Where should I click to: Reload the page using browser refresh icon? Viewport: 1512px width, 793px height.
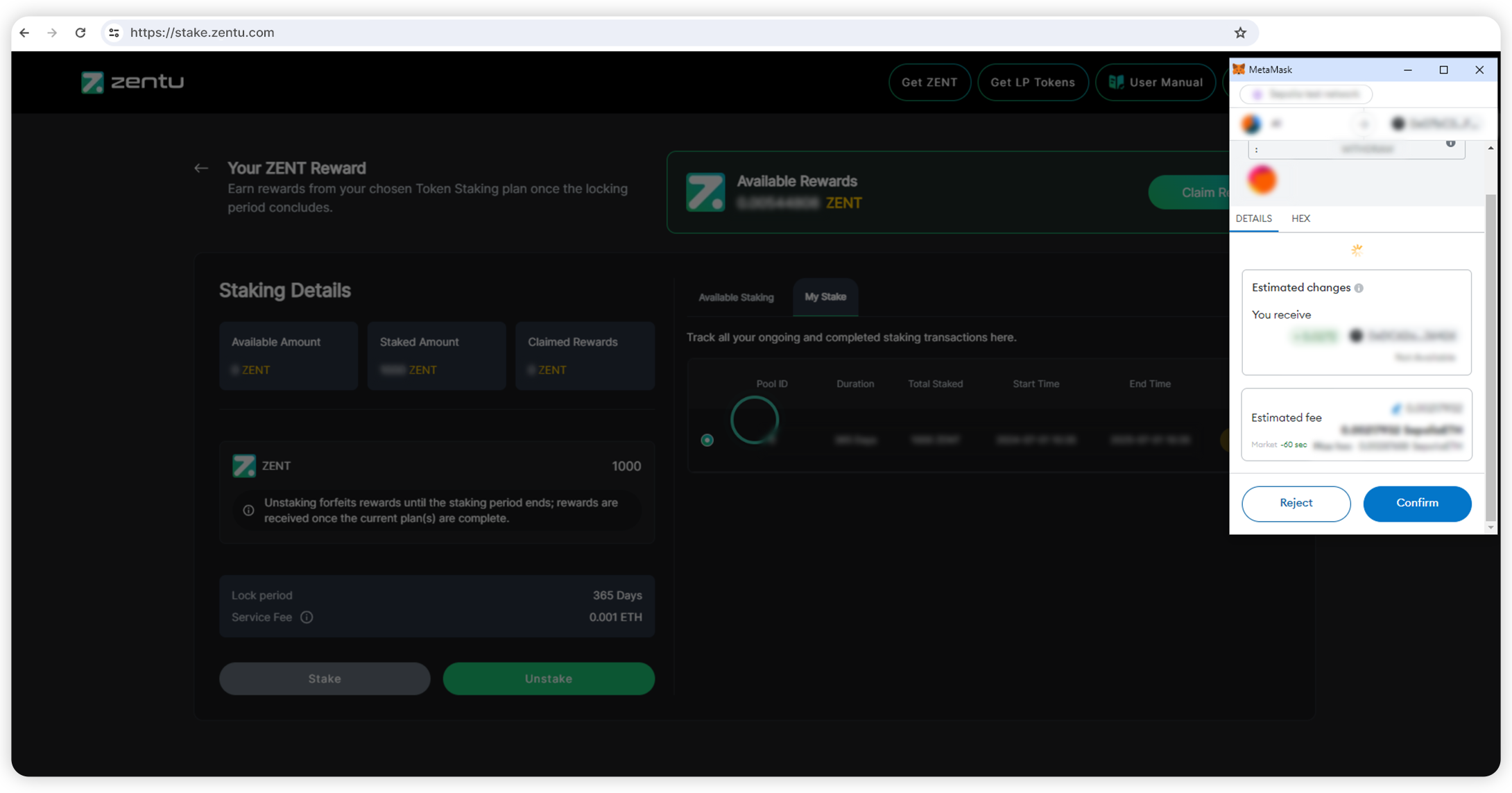pos(80,33)
